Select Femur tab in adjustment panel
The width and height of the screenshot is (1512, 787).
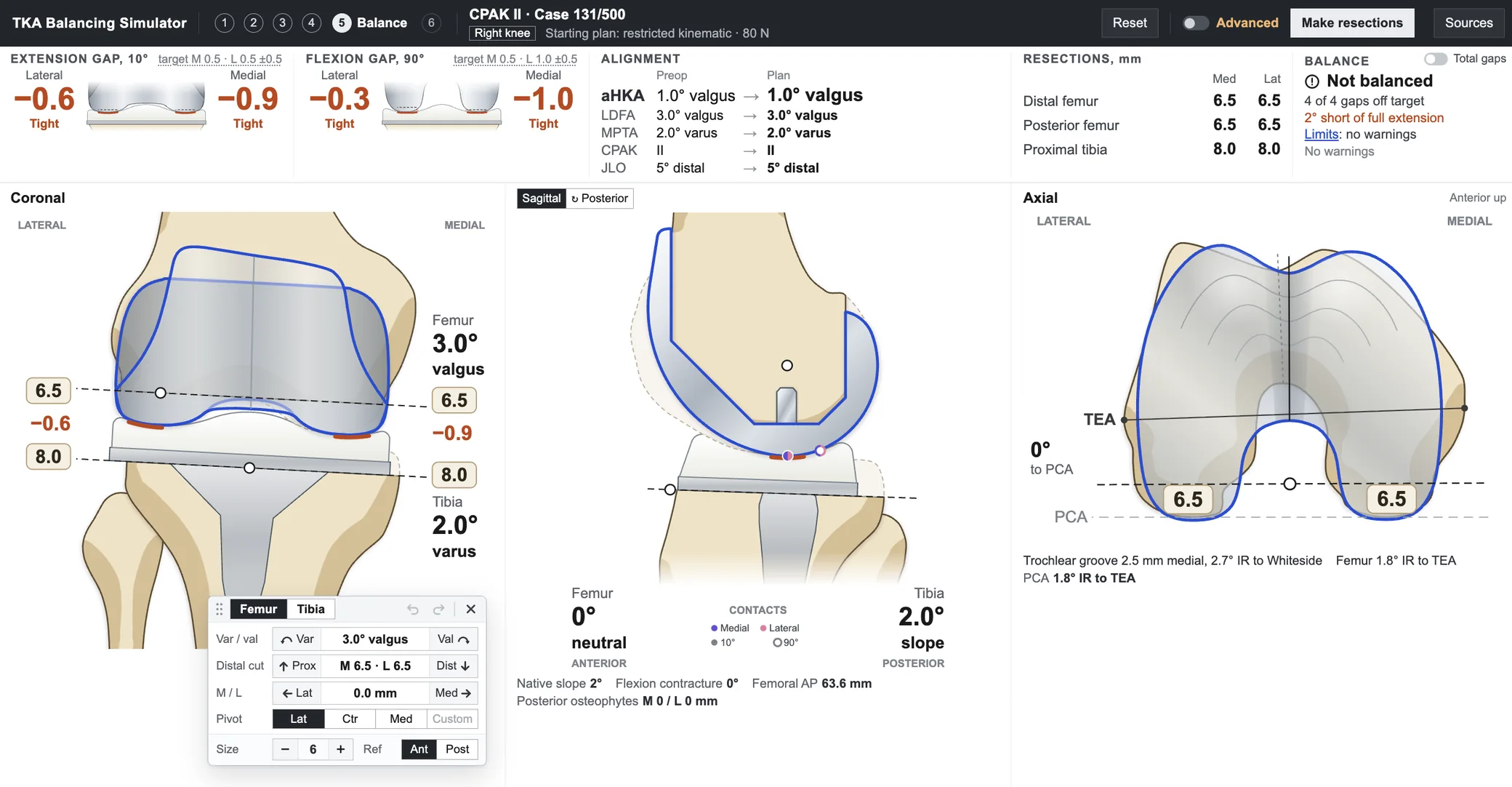[x=258, y=609]
